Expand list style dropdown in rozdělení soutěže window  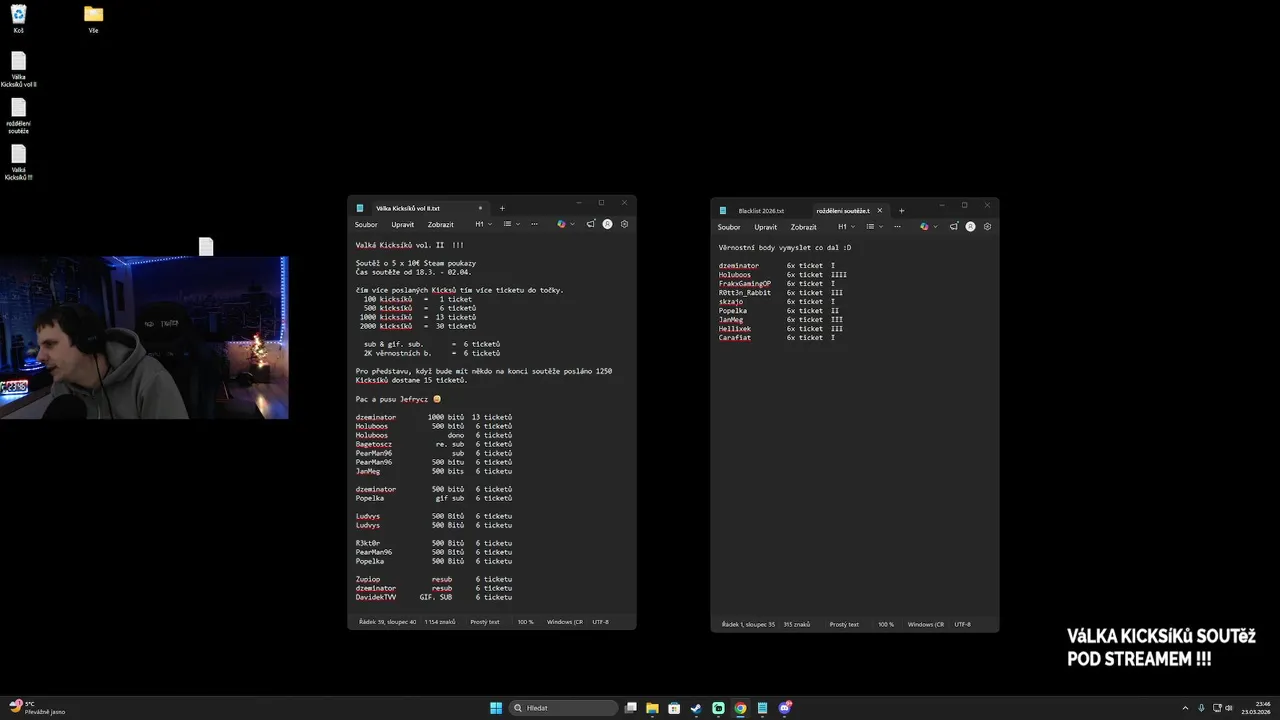874,226
